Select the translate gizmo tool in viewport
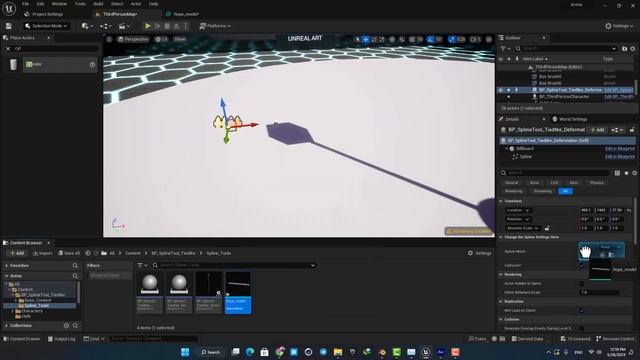The height and width of the screenshot is (360, 640). [x=366, y=39]
